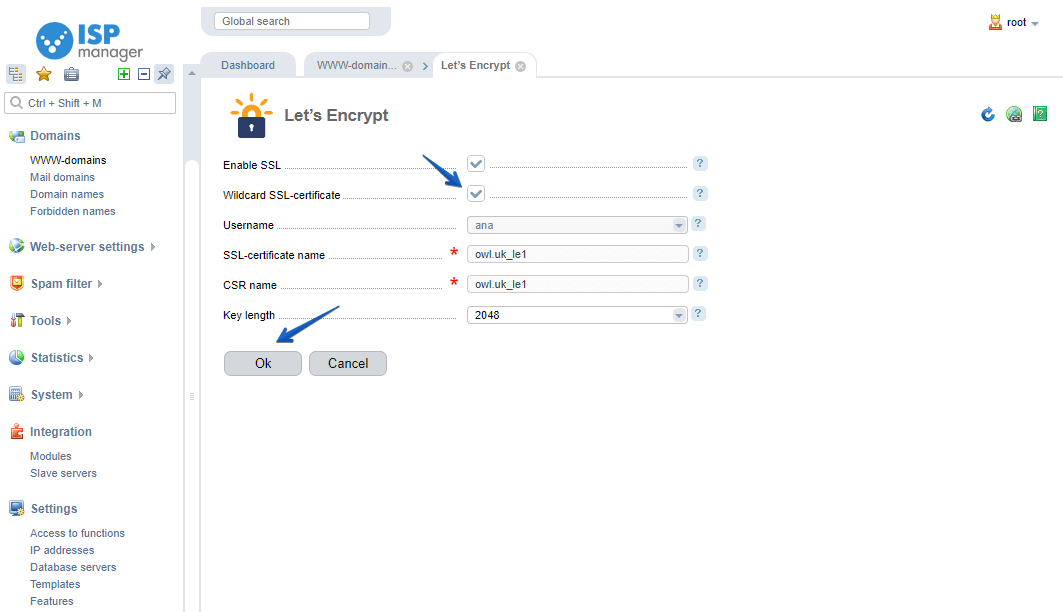Collapse the Domains section

(x=55, y=136)
